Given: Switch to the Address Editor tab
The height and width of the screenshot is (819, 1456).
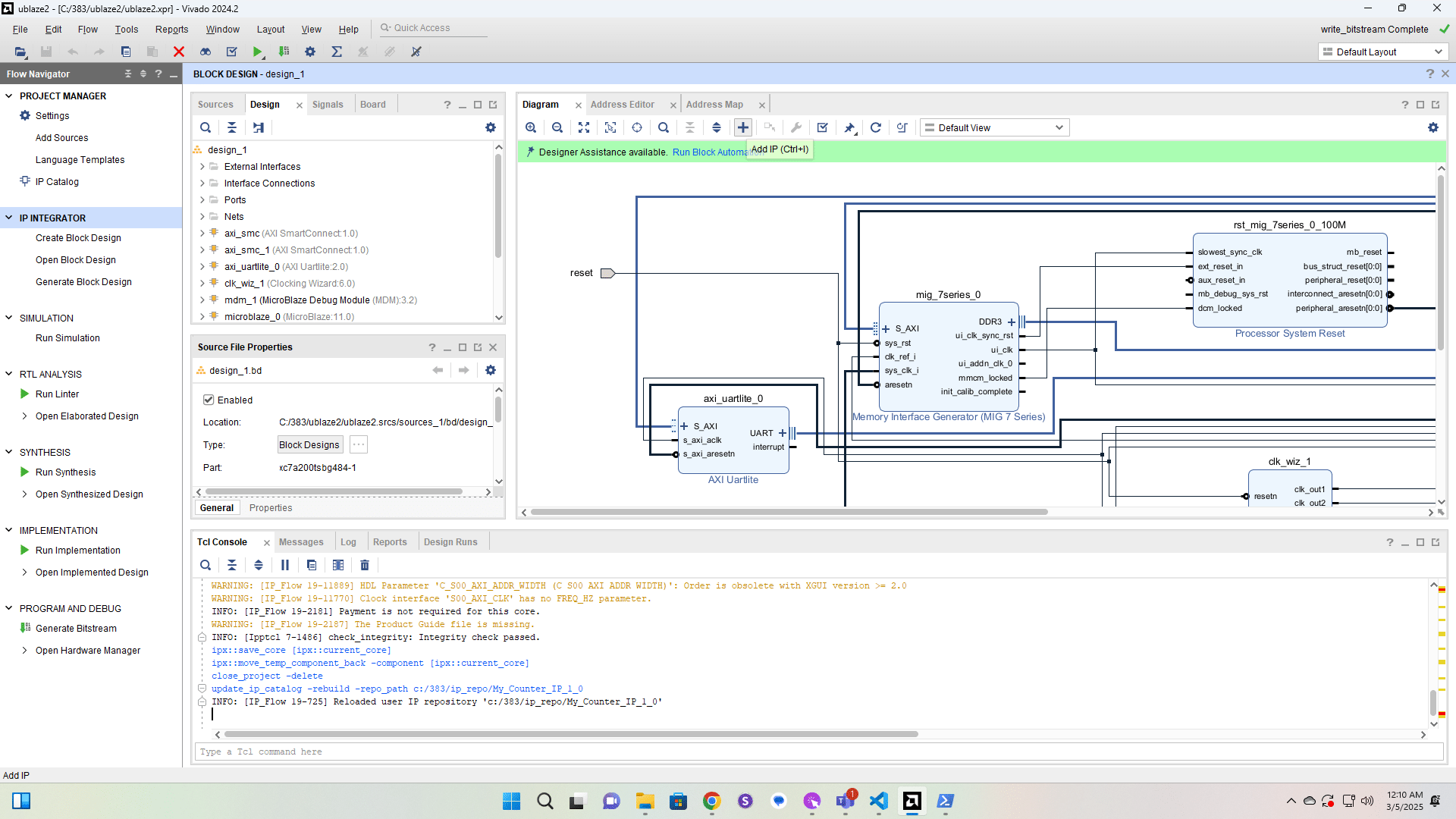Looking at the screenshot, I should pyautogui.click(x=622, y=105).
